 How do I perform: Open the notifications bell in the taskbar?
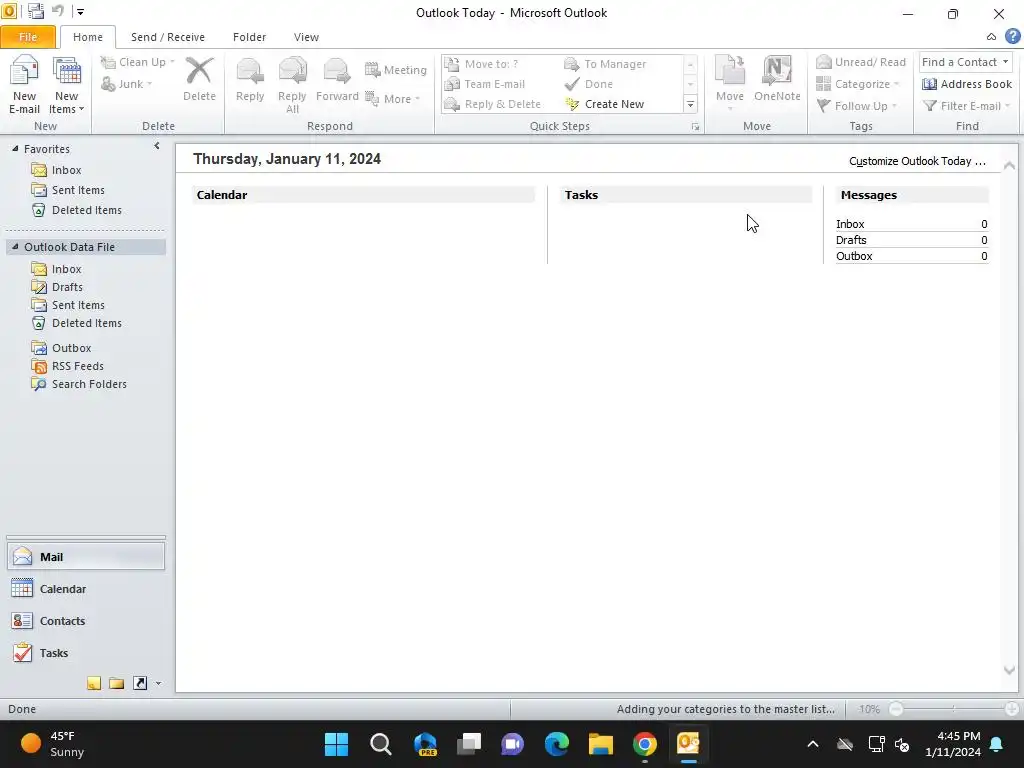click(x=997, y=744)
